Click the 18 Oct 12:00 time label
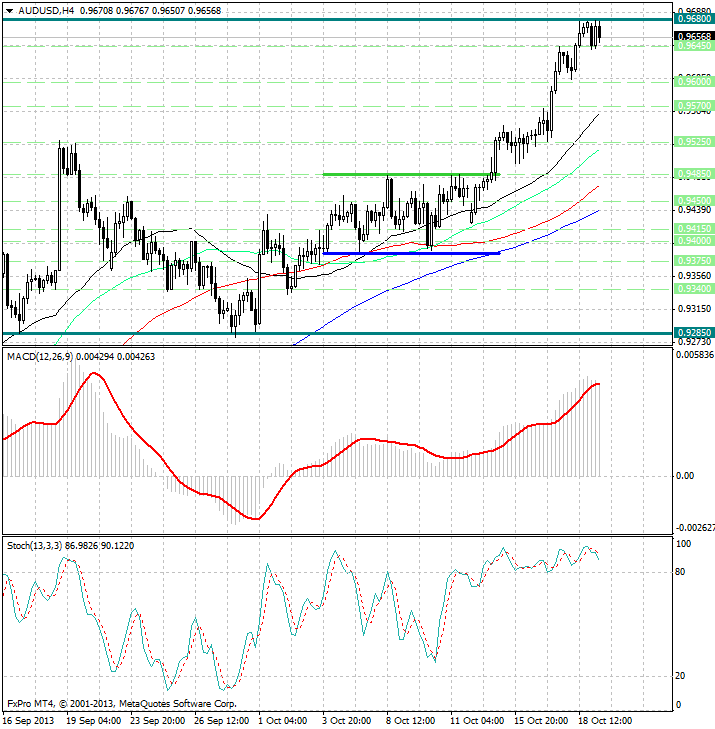The image size is (715, 729). click(x=603, y=720)
